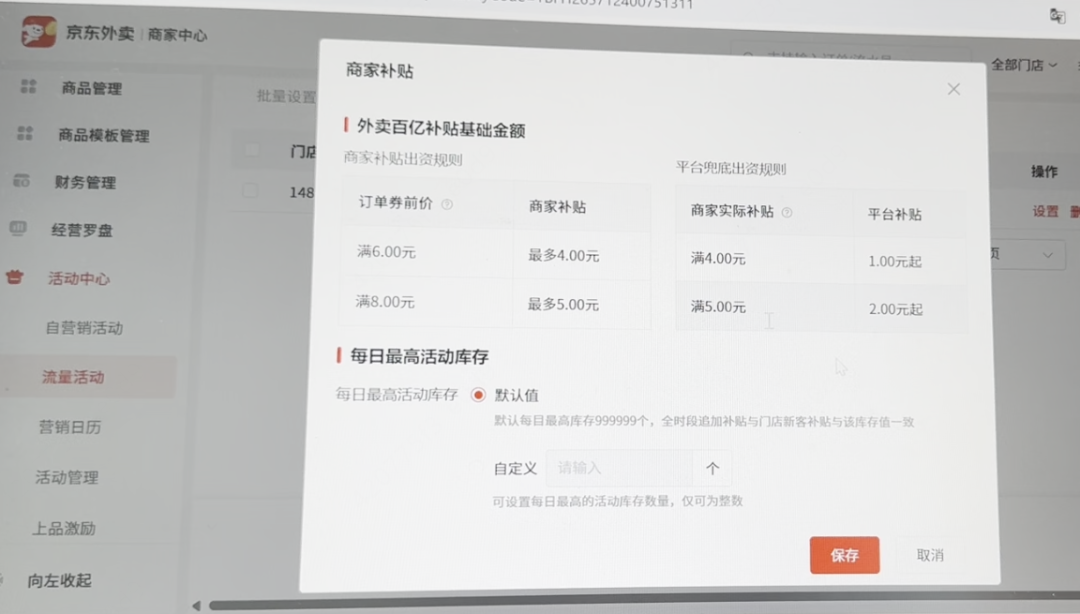Open 财务管理 menu item

(85, 182)
